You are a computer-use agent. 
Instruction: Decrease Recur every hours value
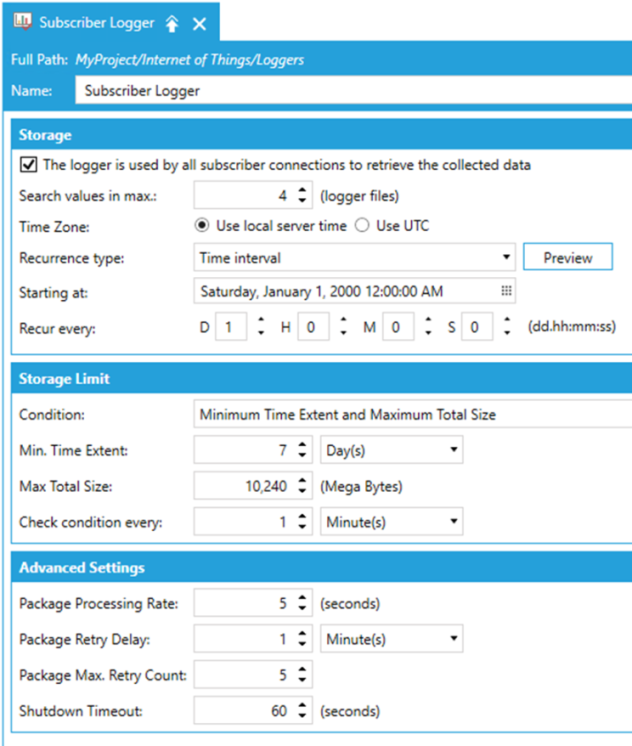[343, 333]
